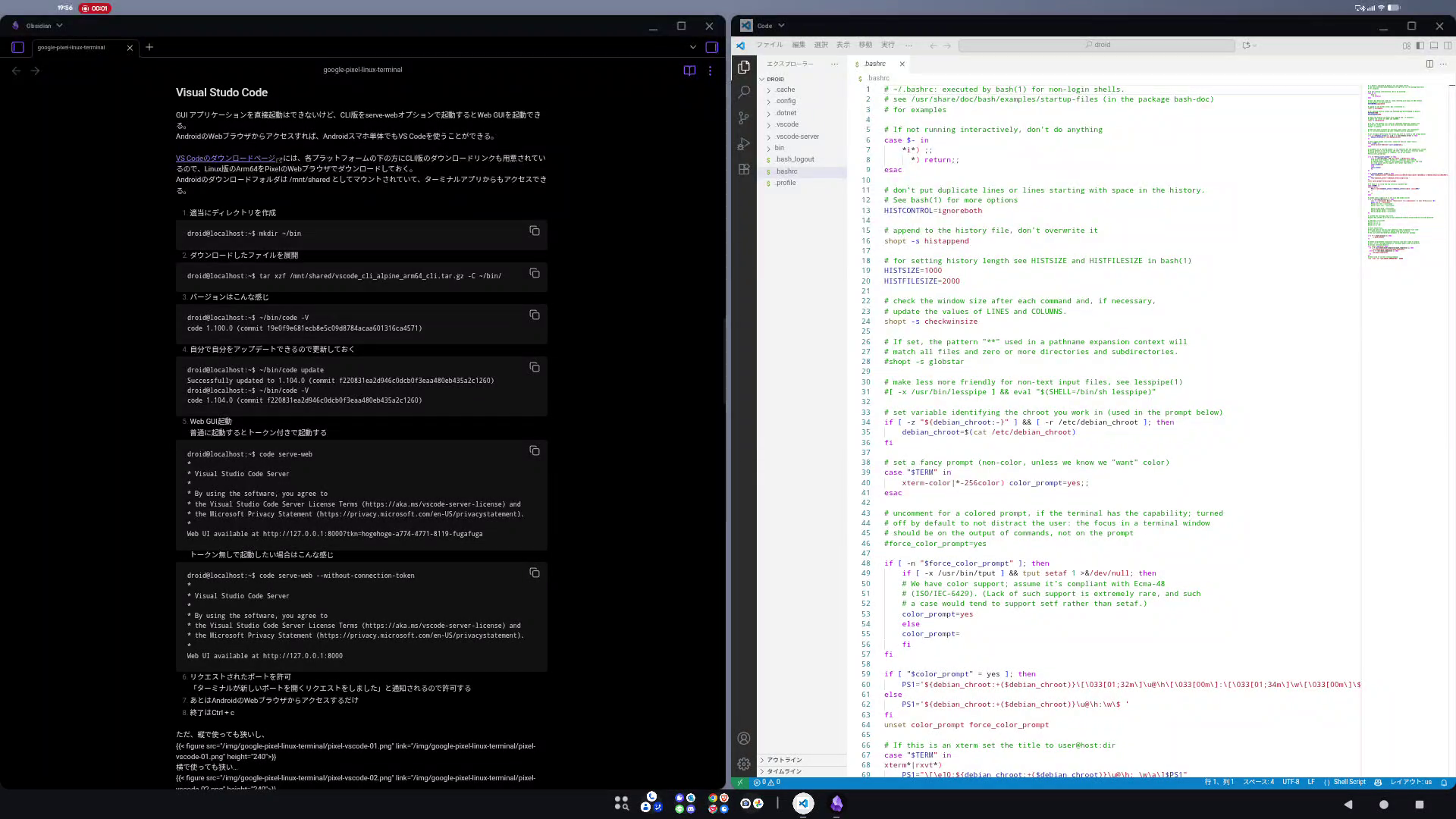Click Shell Script language mode in status bar
Screen dimensions: 1456x819
tap(1349, 782)
